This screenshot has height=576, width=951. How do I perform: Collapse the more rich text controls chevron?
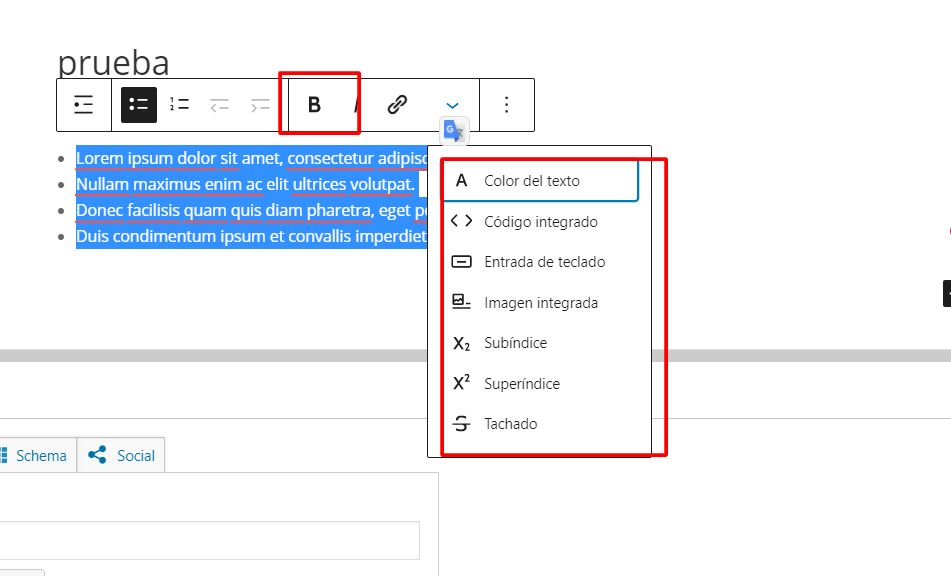pos(452,105)
